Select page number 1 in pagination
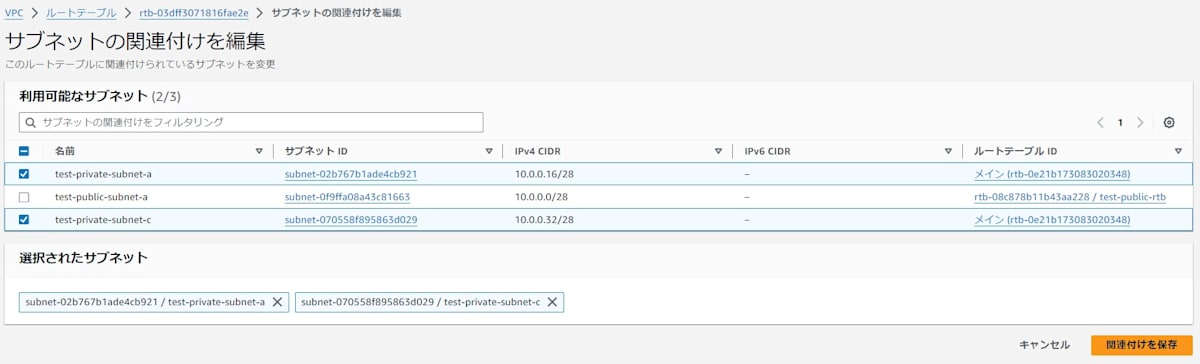The image size is (1200, 364). coord(1120,122)
